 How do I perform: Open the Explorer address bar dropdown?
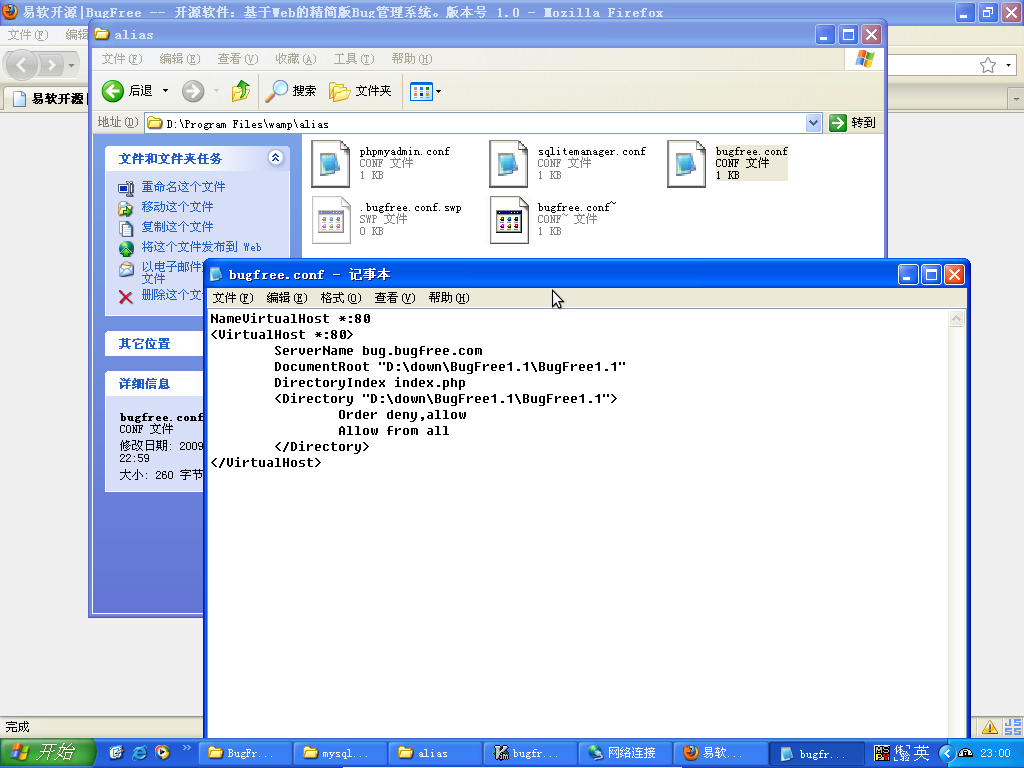(813, 123)
